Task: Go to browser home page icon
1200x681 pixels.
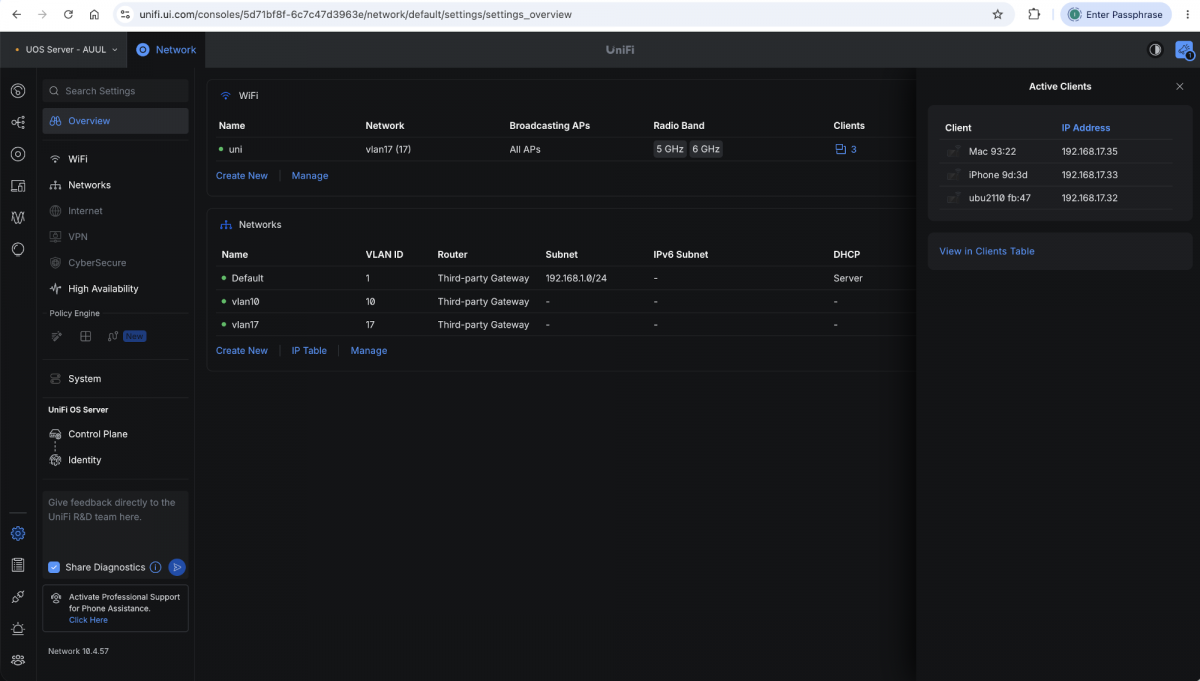Action: click(94, 15)
